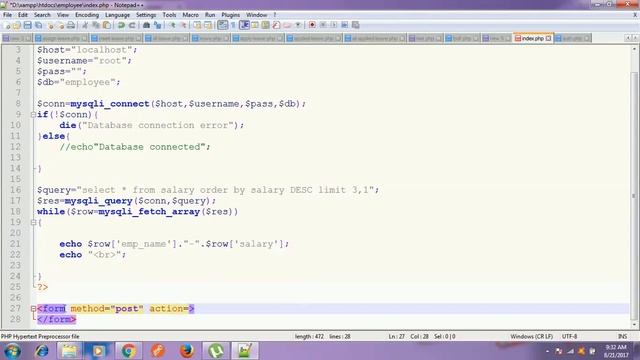Click the mysqli_connect function text
This screenshot has height=360, width=640.
click(110, 104)
